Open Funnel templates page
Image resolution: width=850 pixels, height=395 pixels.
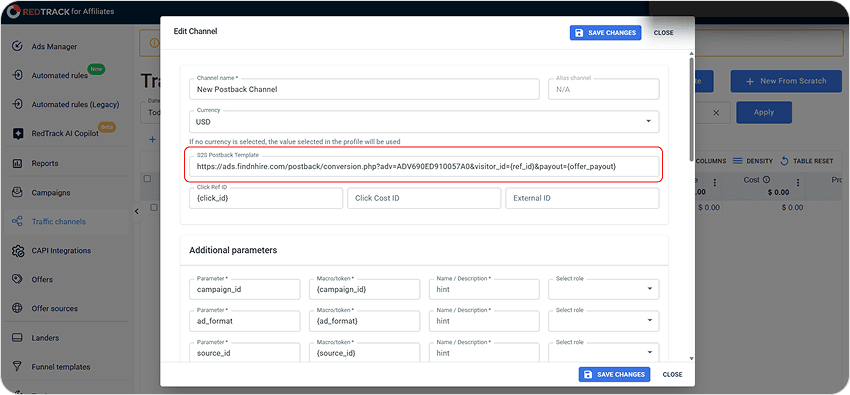click(61, 367)
